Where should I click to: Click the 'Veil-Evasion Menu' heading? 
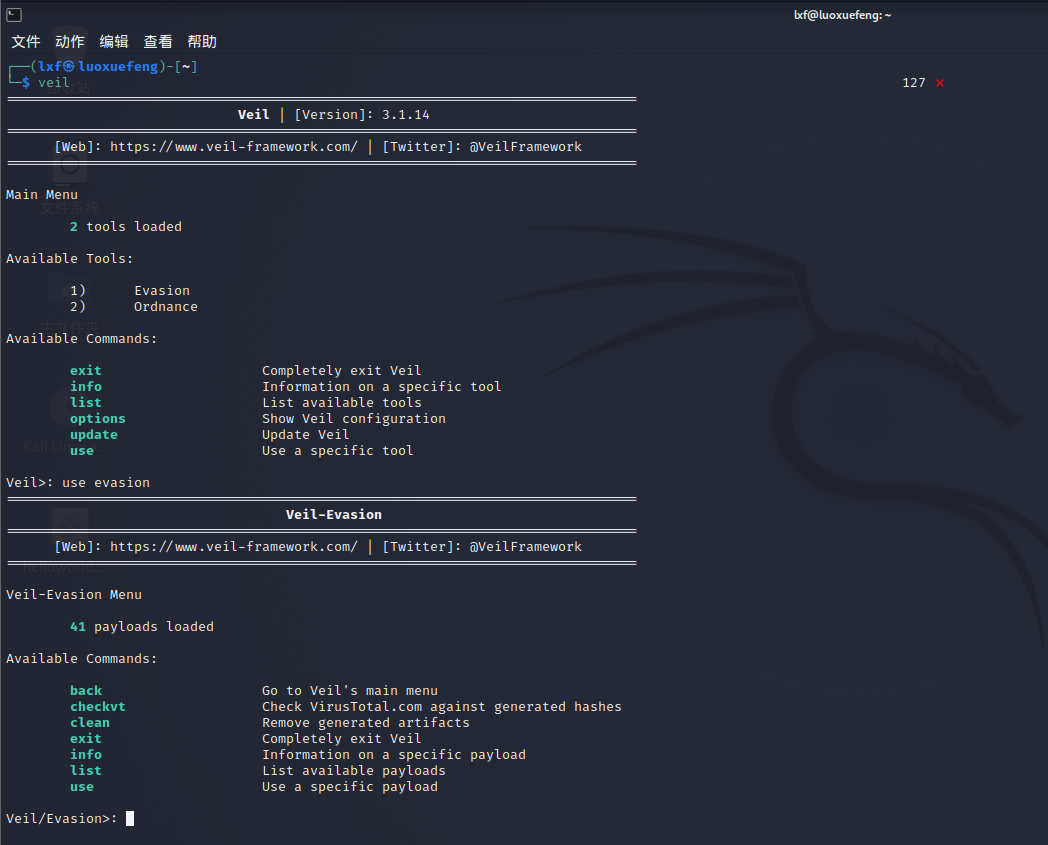pos(74,595)
